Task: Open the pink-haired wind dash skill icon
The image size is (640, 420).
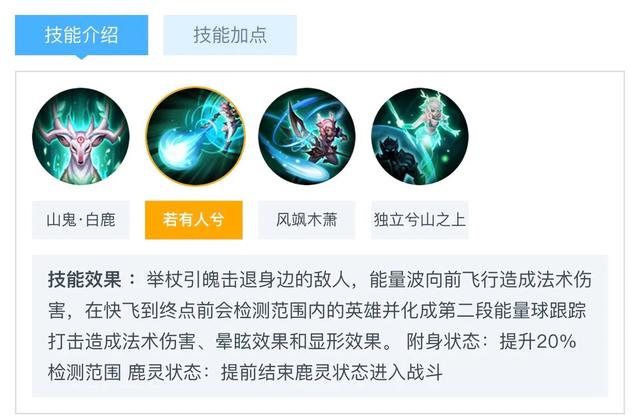Action: tap(307, 136)
